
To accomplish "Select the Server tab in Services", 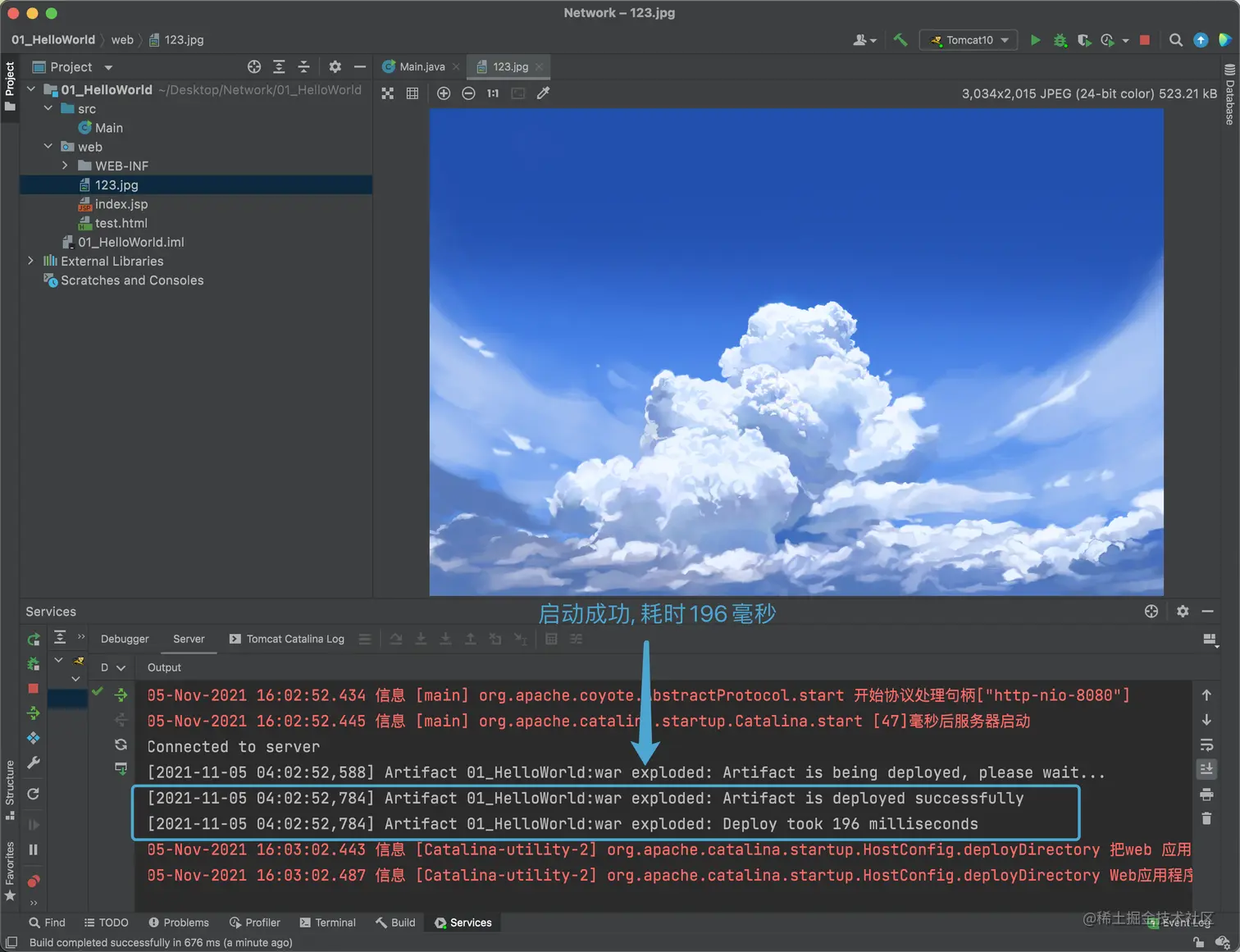I will [189, 639].
